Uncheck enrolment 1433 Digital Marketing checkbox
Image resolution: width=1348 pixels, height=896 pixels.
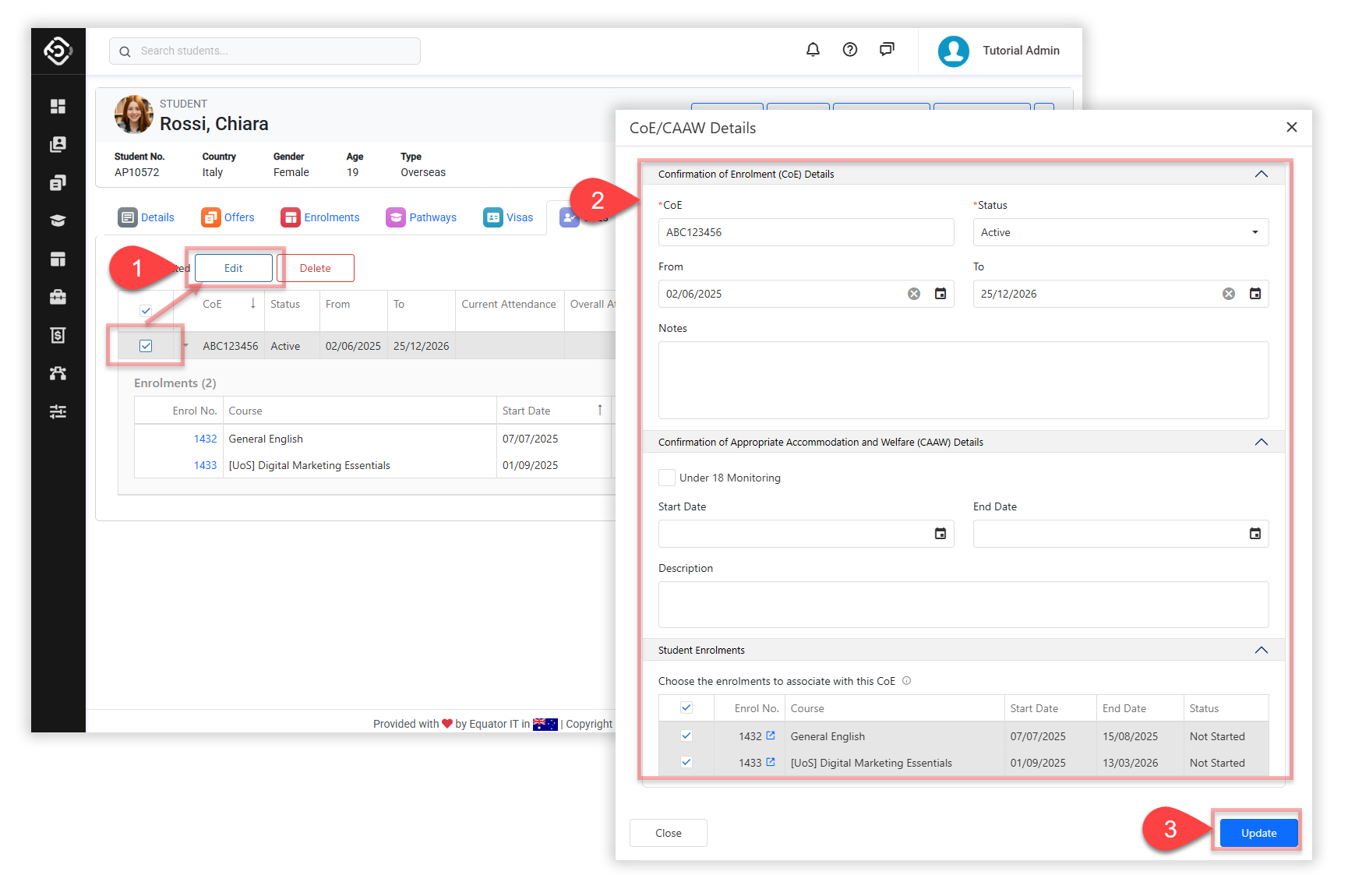(686, 762)
